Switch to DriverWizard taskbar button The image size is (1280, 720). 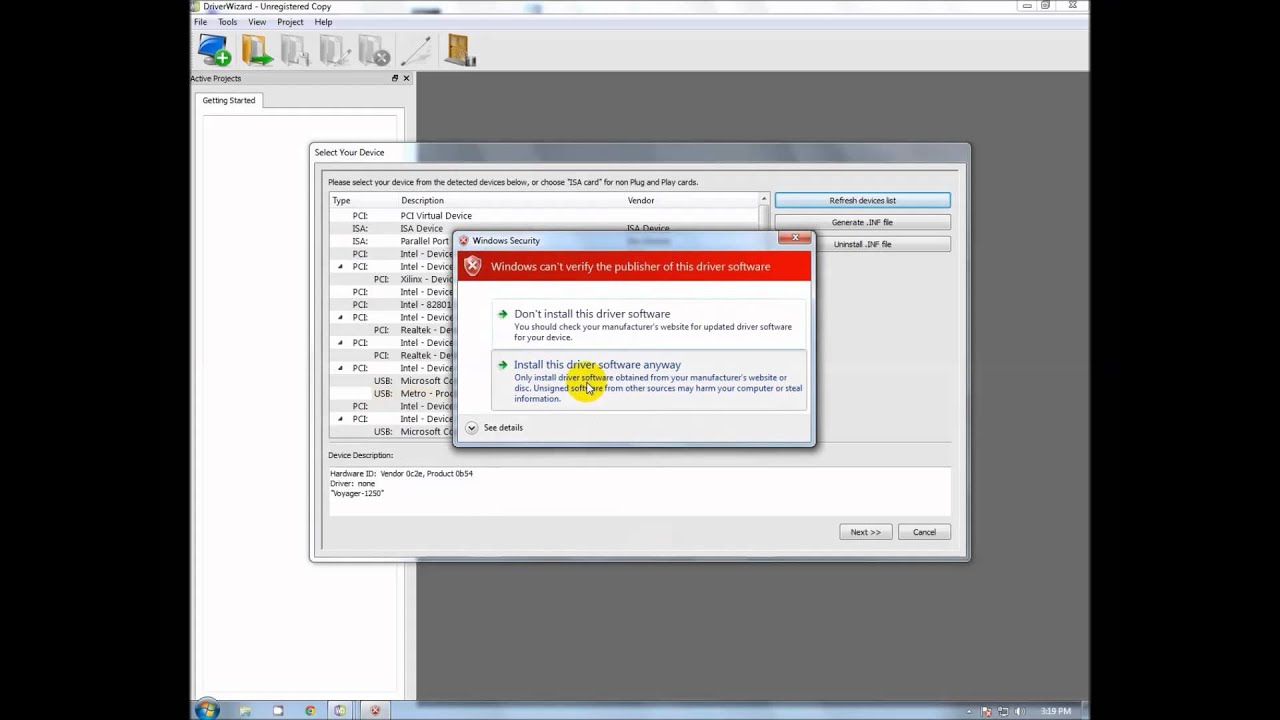[340, 711]
